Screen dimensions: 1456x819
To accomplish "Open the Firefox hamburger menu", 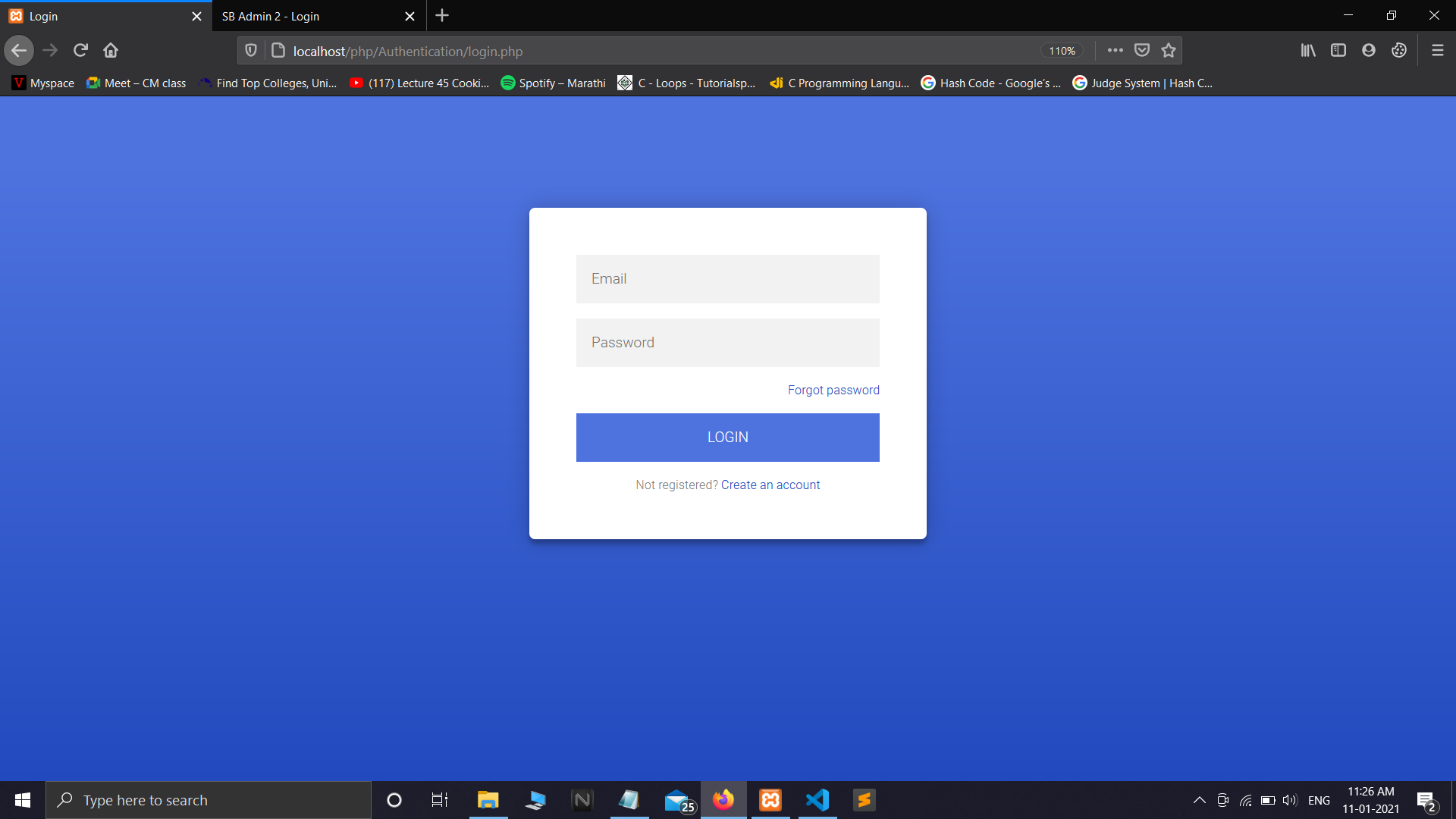I will (x=1437, y=50).
